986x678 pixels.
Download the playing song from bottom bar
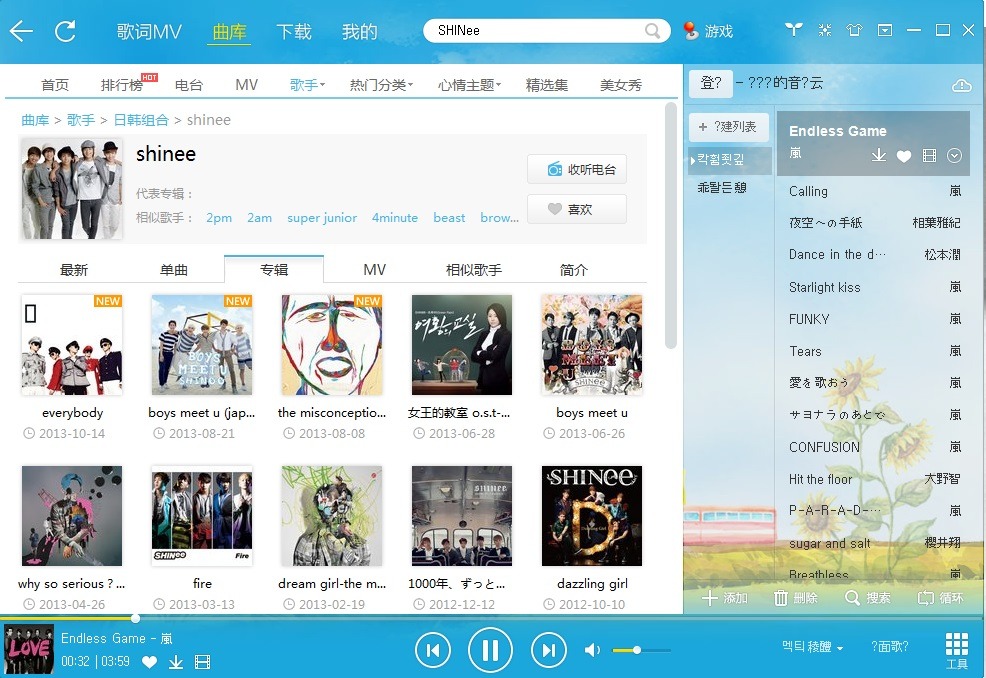176,662
